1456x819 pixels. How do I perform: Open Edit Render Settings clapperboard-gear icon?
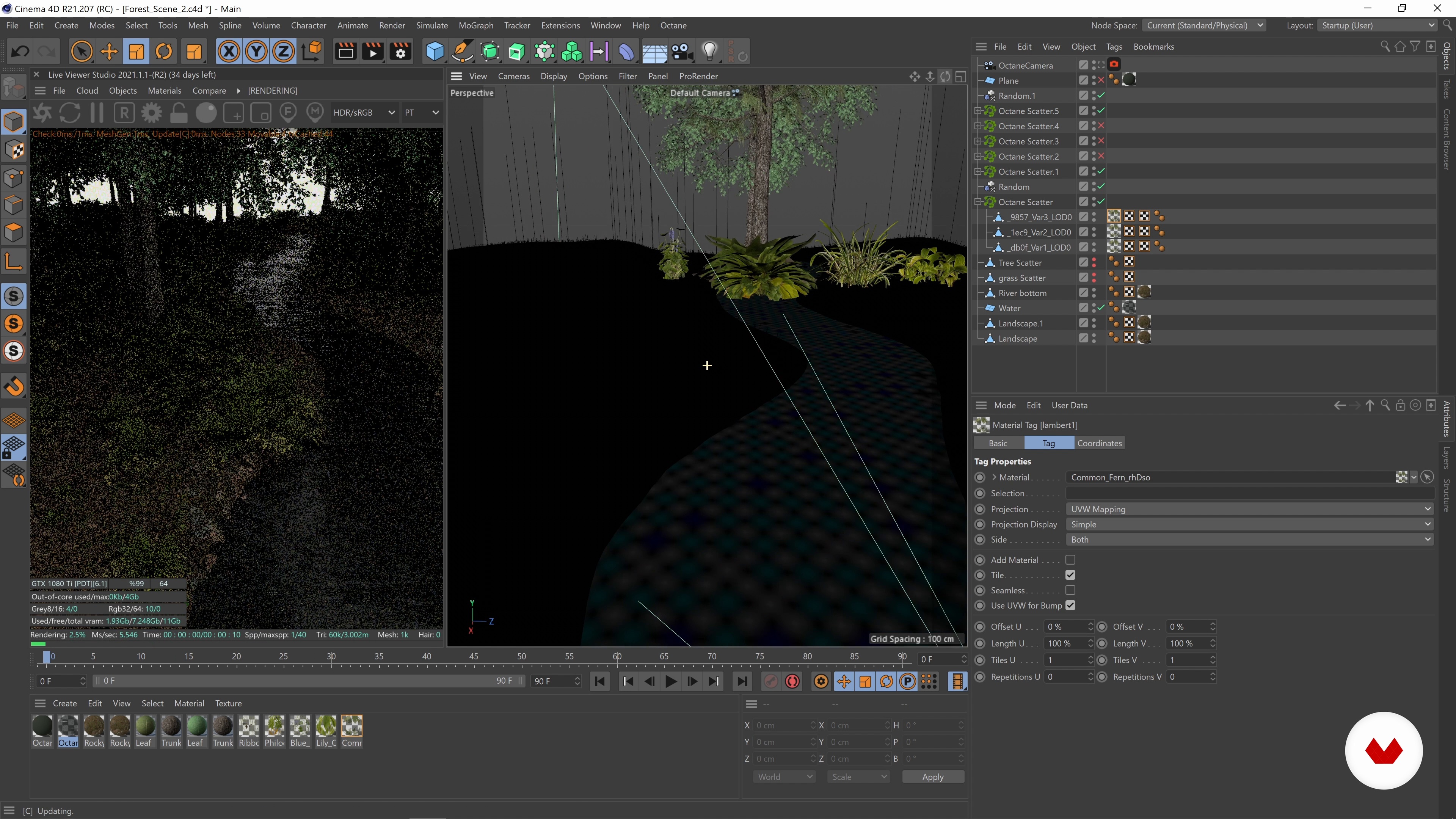(400, 52)
